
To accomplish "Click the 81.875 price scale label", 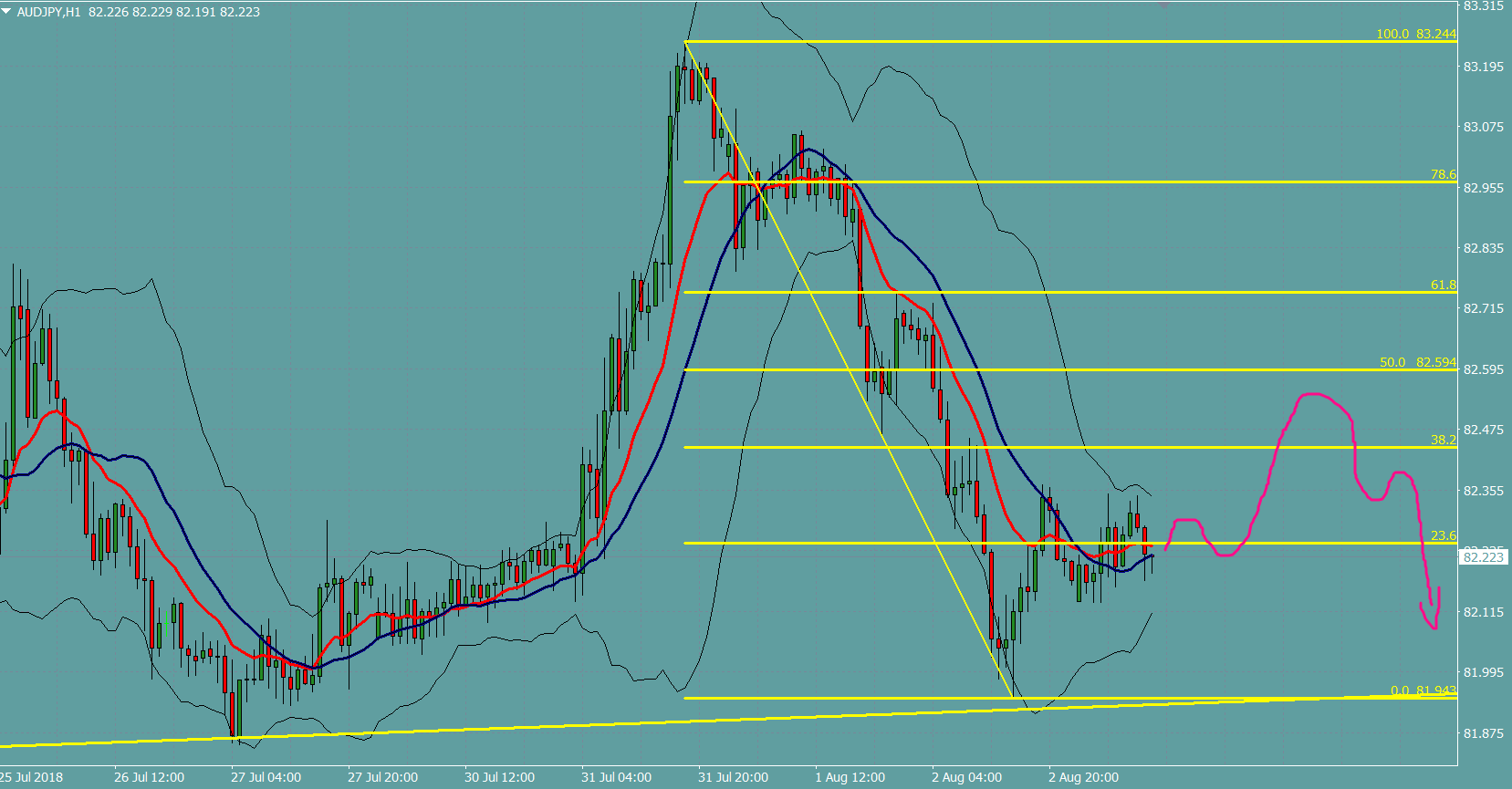I will [x=1483, y=733].
